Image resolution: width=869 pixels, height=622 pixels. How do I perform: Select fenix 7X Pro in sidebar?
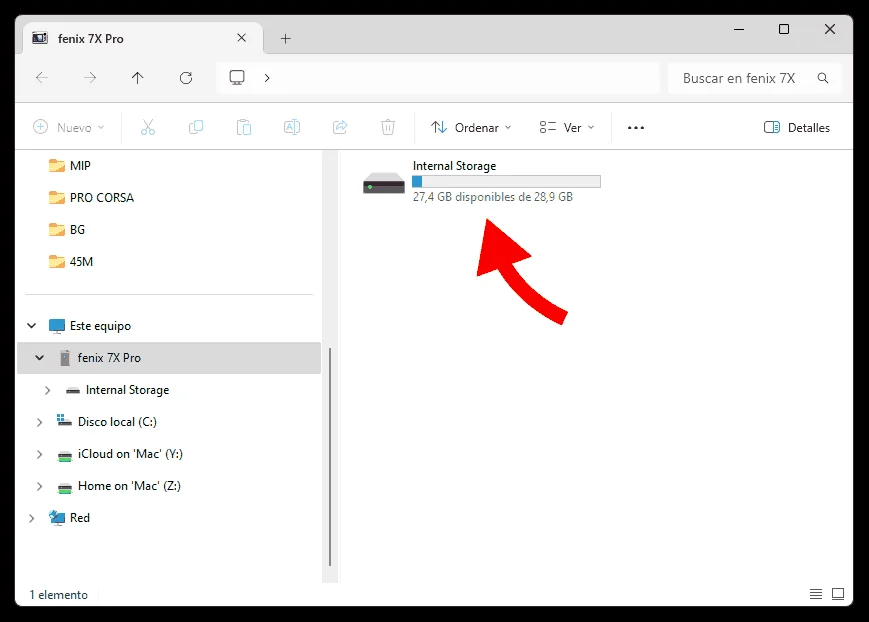[x=169, y=358]
